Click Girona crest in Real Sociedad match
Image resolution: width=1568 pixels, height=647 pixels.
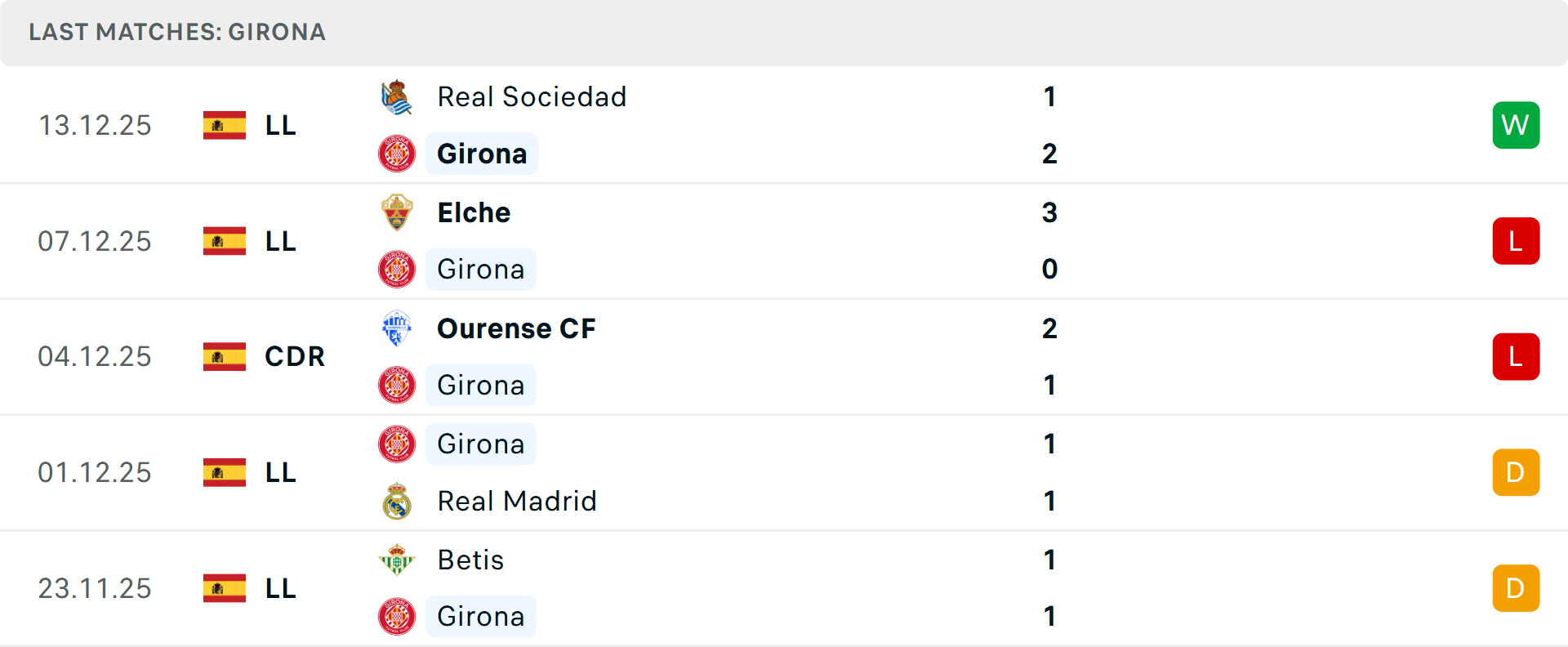397,154
